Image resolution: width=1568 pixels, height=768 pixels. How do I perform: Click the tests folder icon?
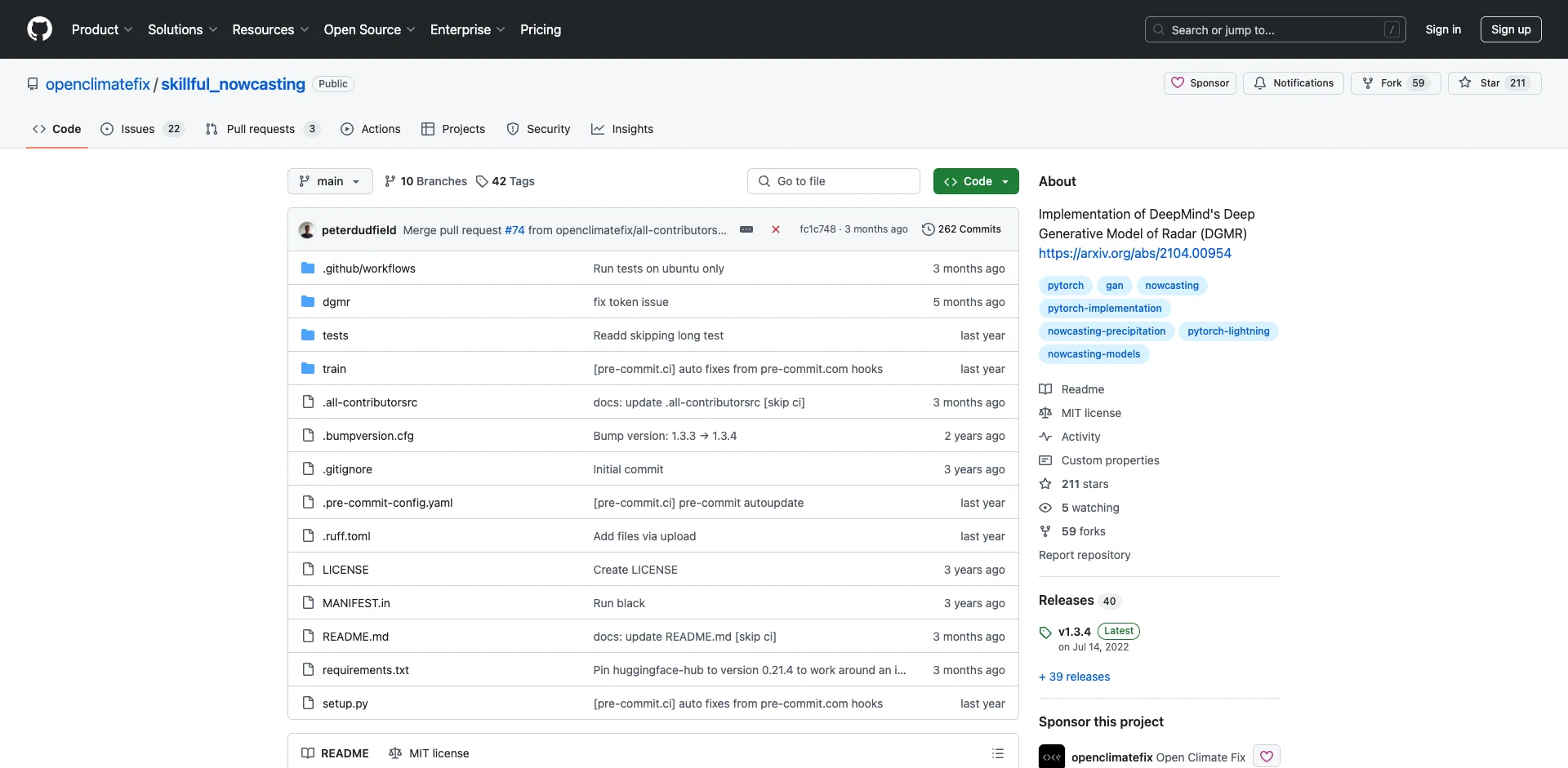point(308,335)
